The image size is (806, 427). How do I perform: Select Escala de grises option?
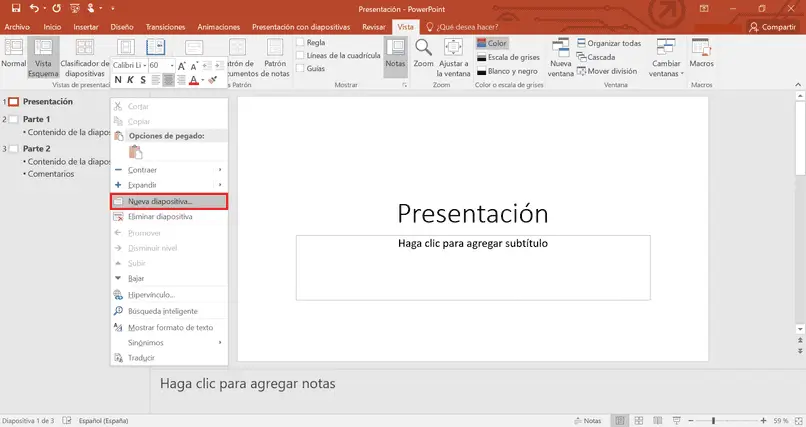(x=511, y=57)
